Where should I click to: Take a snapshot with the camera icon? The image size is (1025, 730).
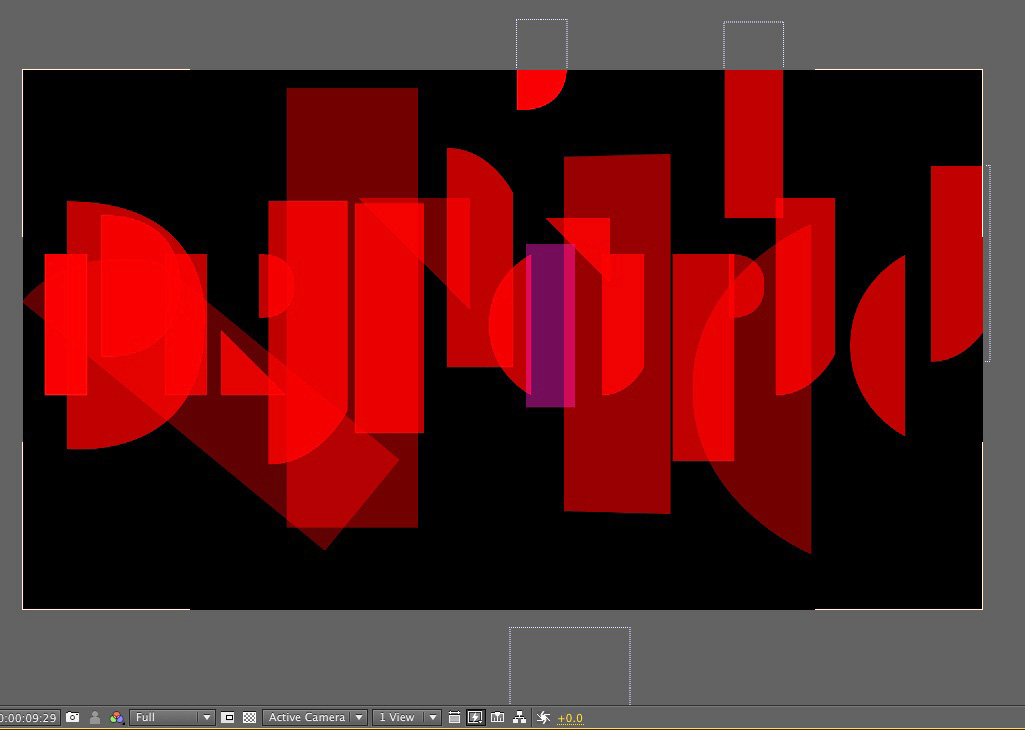coord(73,718)
